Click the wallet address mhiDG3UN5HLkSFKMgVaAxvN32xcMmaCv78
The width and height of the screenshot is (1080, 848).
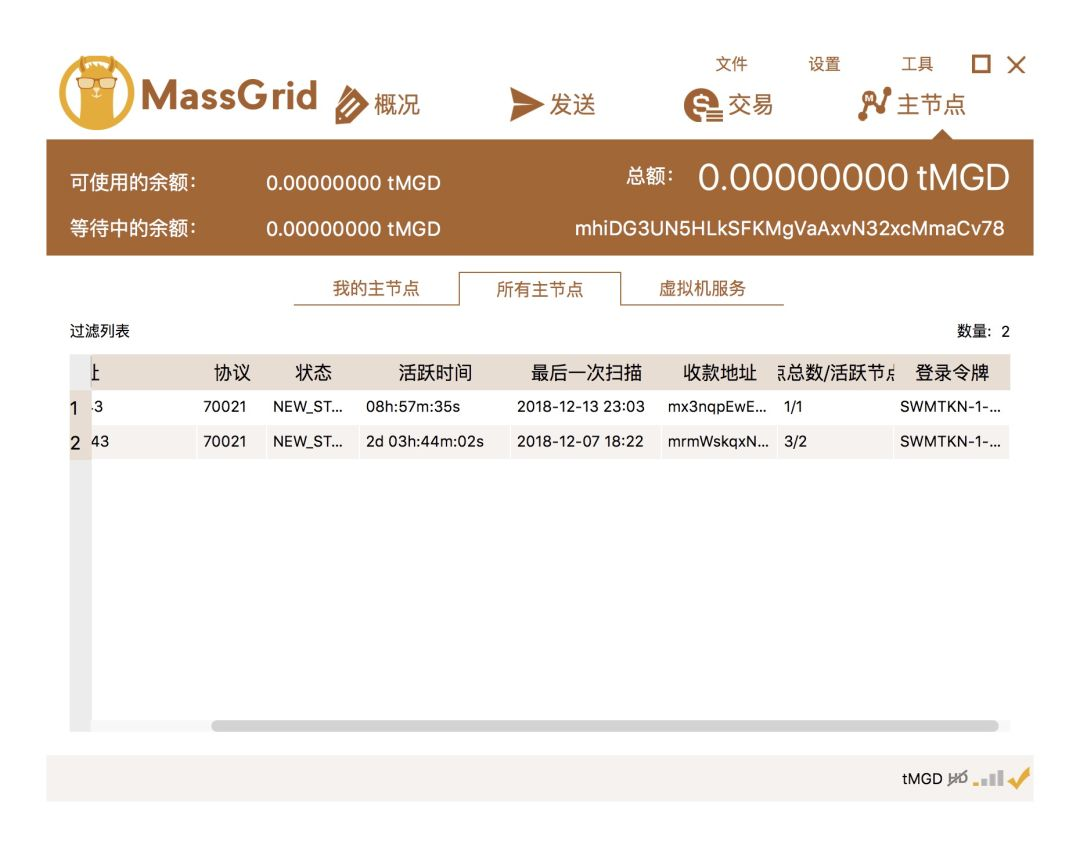789,228
